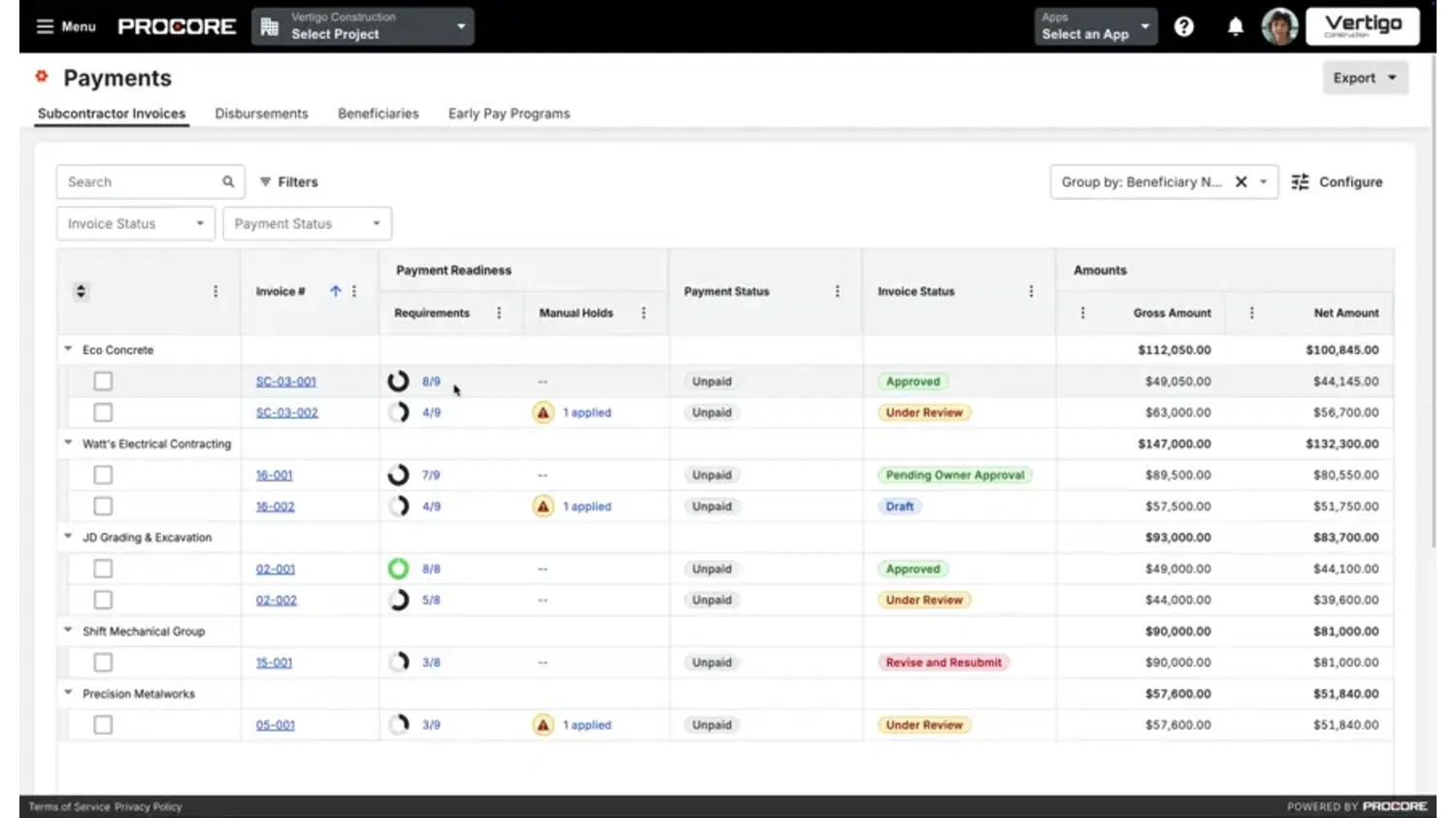Click '1 applied' hold on SC-03-002

pos(587,412)
